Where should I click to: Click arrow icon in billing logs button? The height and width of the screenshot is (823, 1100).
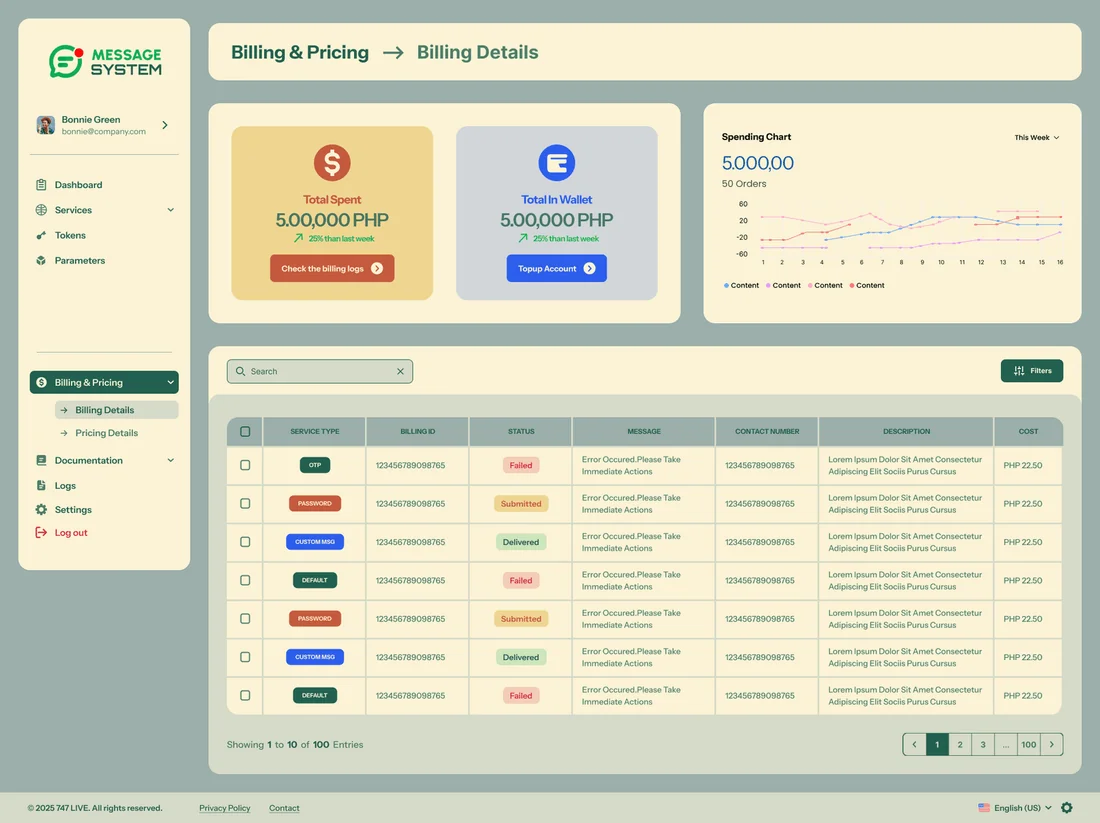point(377,268)
